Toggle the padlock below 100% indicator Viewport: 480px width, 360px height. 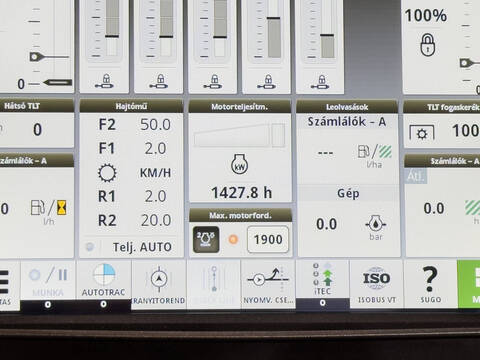click(428, 45)
